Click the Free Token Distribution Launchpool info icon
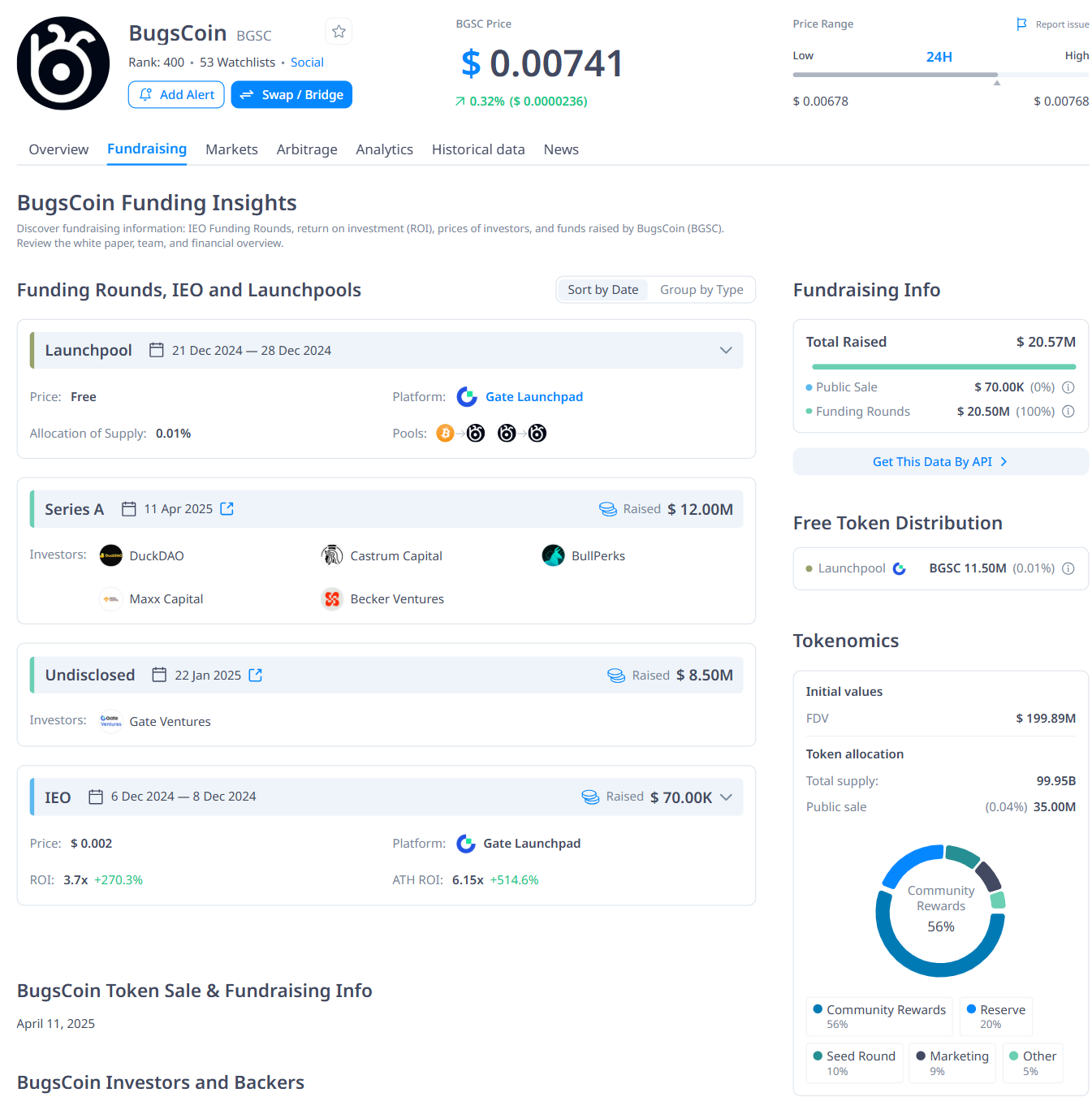 [1068, 568]
